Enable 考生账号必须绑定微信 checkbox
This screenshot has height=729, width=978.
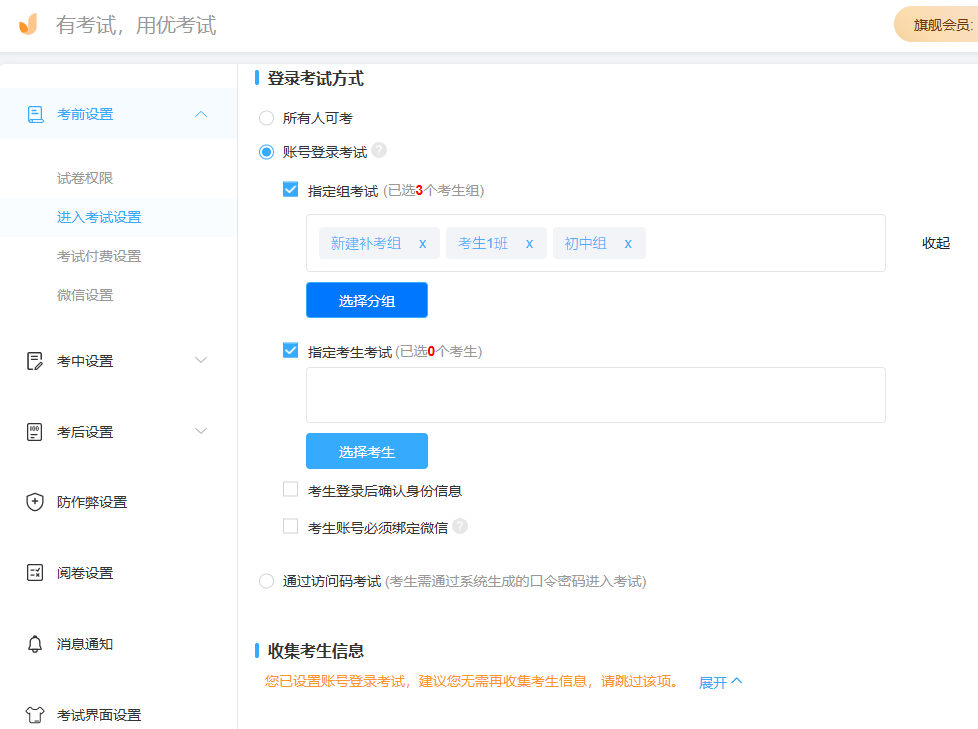point(291,526)
